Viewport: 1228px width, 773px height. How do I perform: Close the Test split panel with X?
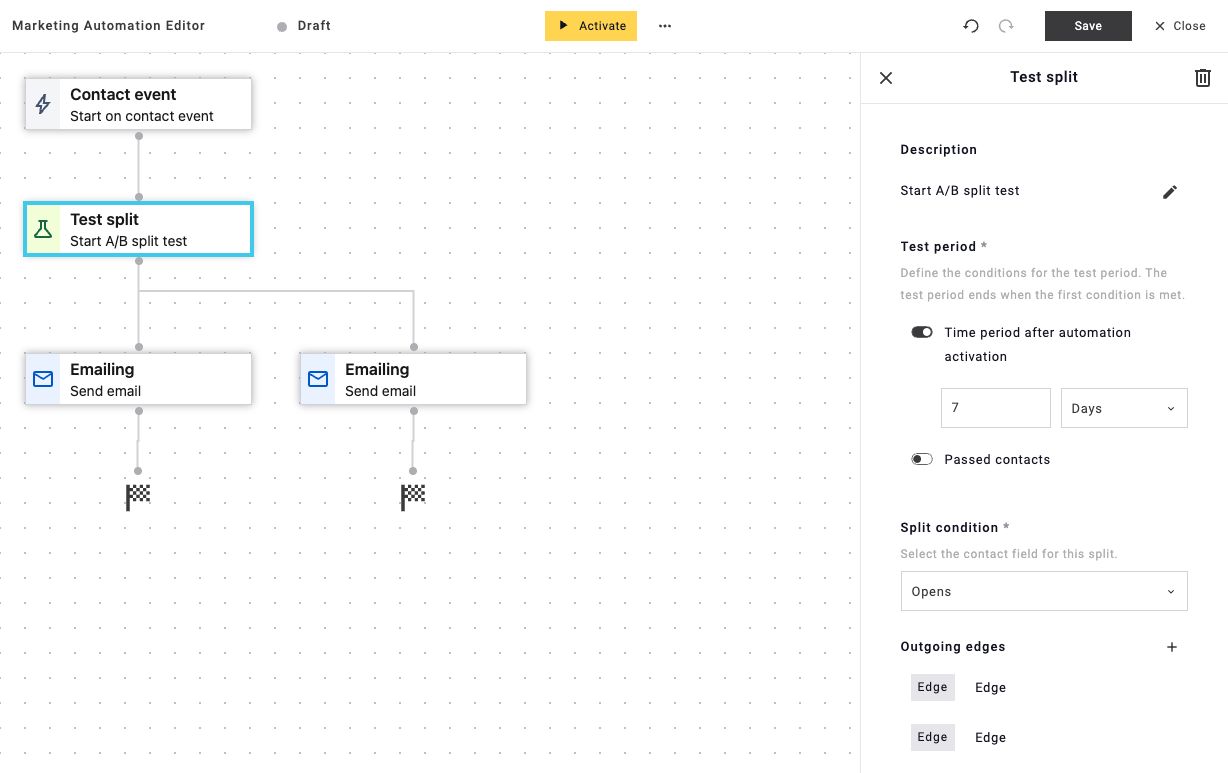tap(885, 77)
